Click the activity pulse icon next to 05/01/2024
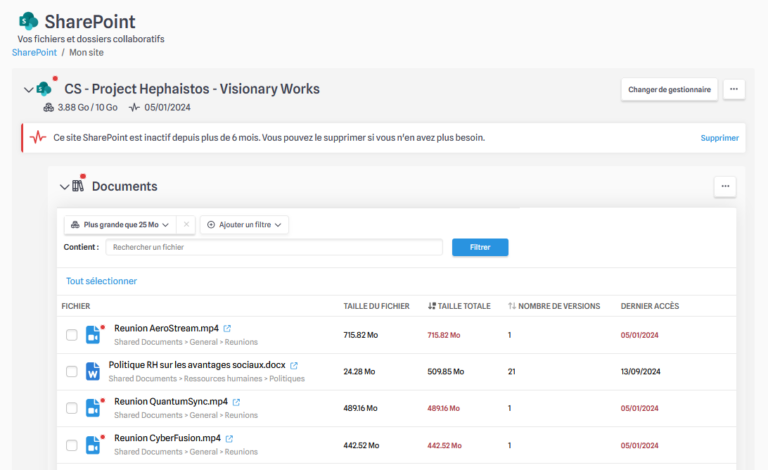Image resolution: width=768 pixels, height=470 pixels. (x=134, y=107)
